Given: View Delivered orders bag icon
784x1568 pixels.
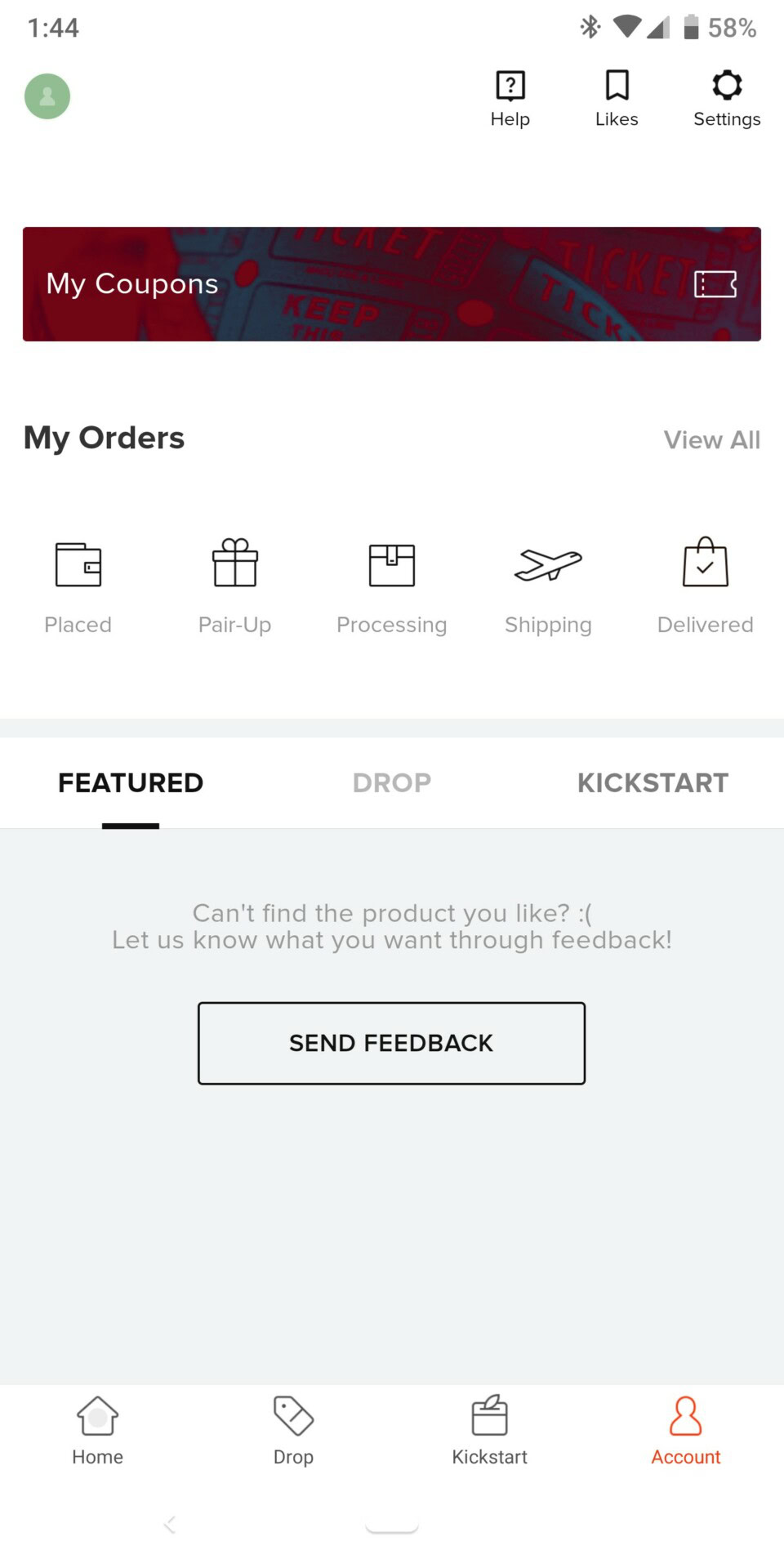Looking at the screenshot, I should [706, 563].
